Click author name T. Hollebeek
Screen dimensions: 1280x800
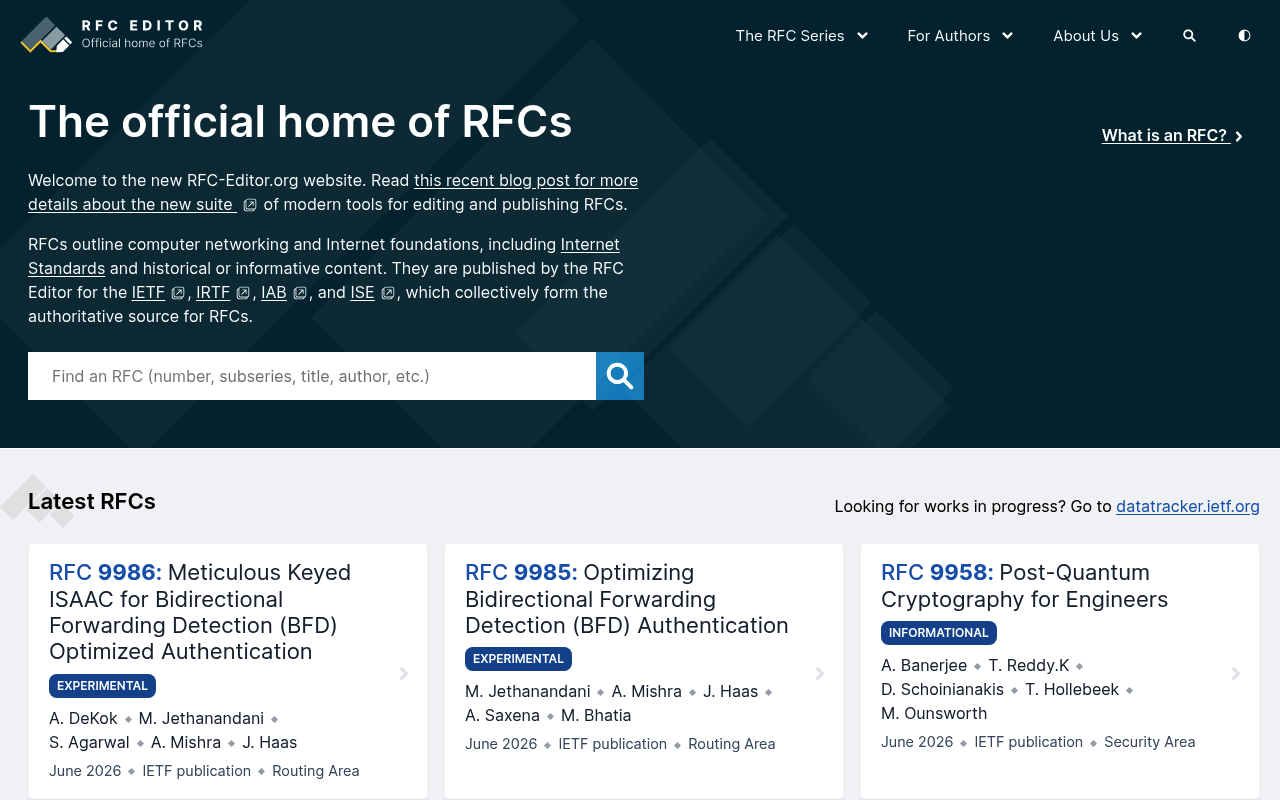1072,689
